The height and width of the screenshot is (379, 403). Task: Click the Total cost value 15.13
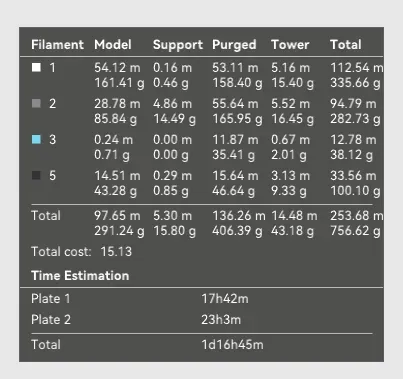pos(116,252)
